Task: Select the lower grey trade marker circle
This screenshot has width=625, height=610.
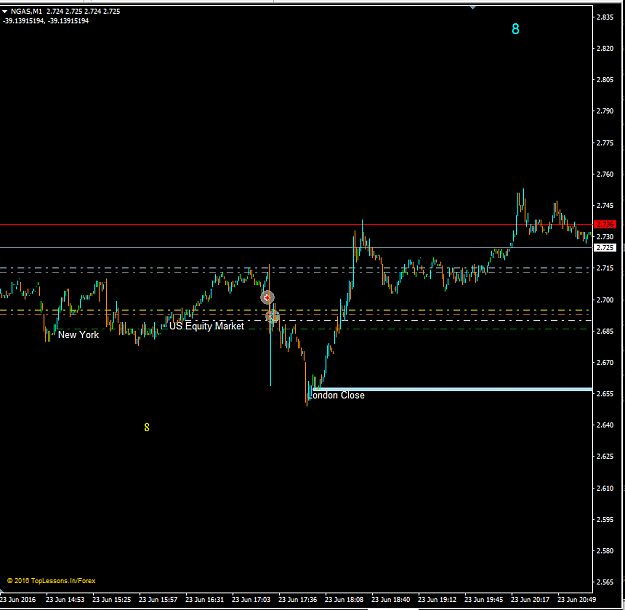Action: pyautogui.click(x=272, y=317)
